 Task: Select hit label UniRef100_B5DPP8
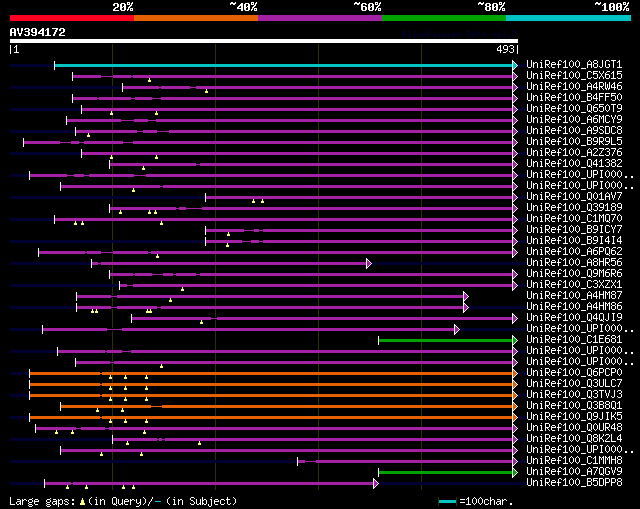point(574,483)
